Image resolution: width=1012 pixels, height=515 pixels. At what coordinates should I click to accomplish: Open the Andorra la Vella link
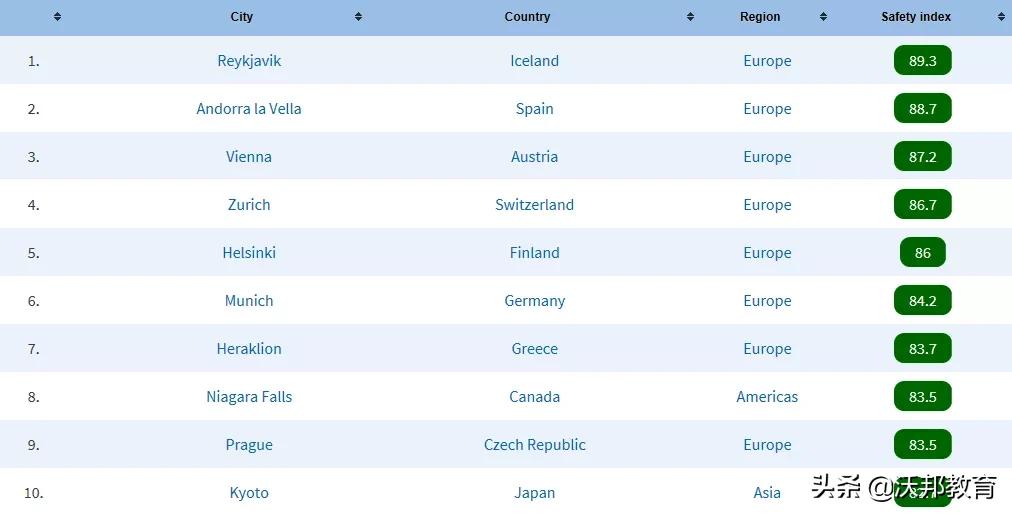pos(249,109)
